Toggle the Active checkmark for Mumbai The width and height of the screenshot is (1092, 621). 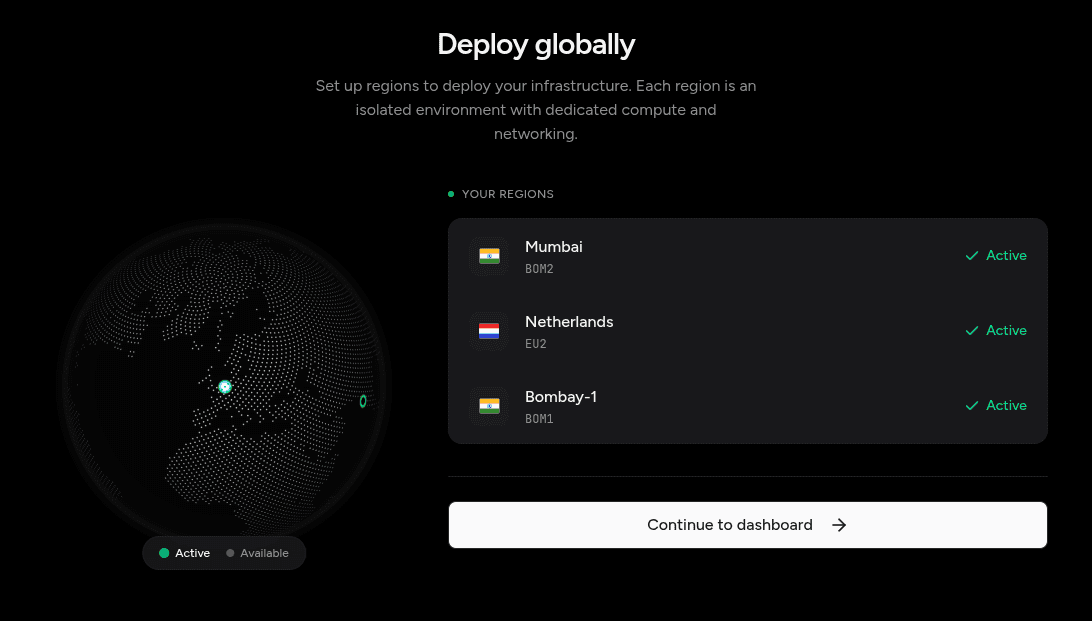(971, 256)
